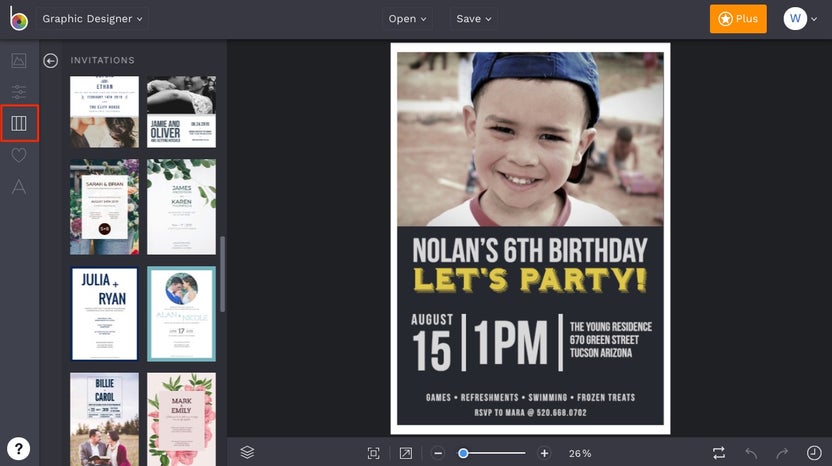Click the fit to screen icon
This screenshot has width=832, height=466.
374,453
